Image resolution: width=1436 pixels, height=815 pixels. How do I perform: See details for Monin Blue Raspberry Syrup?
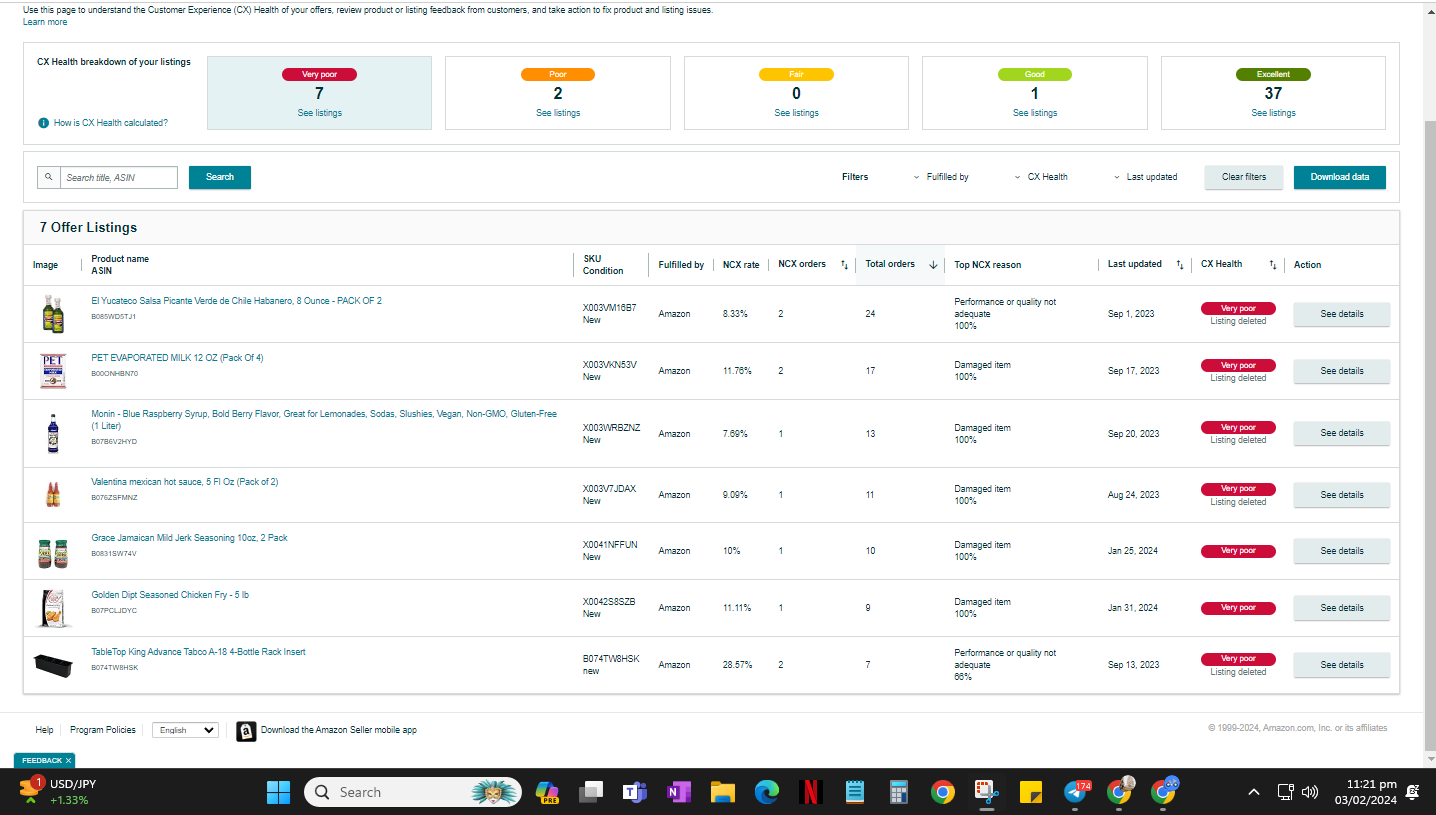(1342, 433)
